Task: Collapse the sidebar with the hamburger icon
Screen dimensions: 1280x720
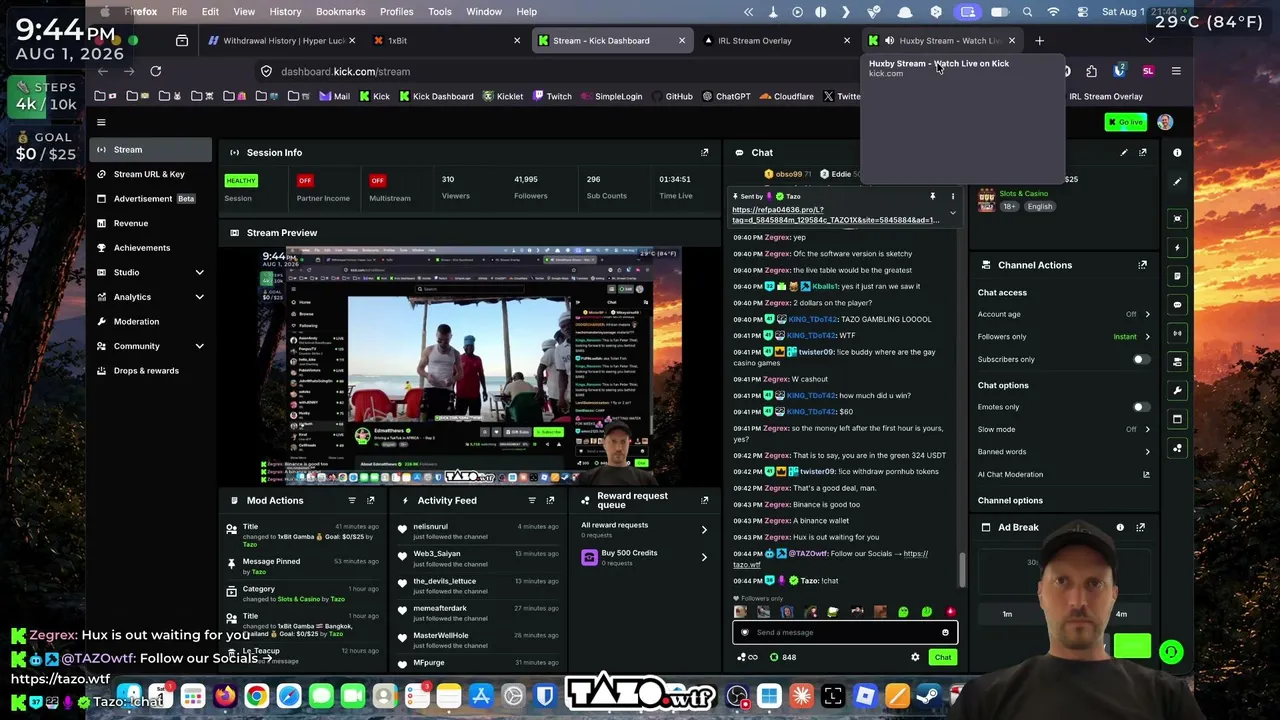Action: (x=101, y=122)
